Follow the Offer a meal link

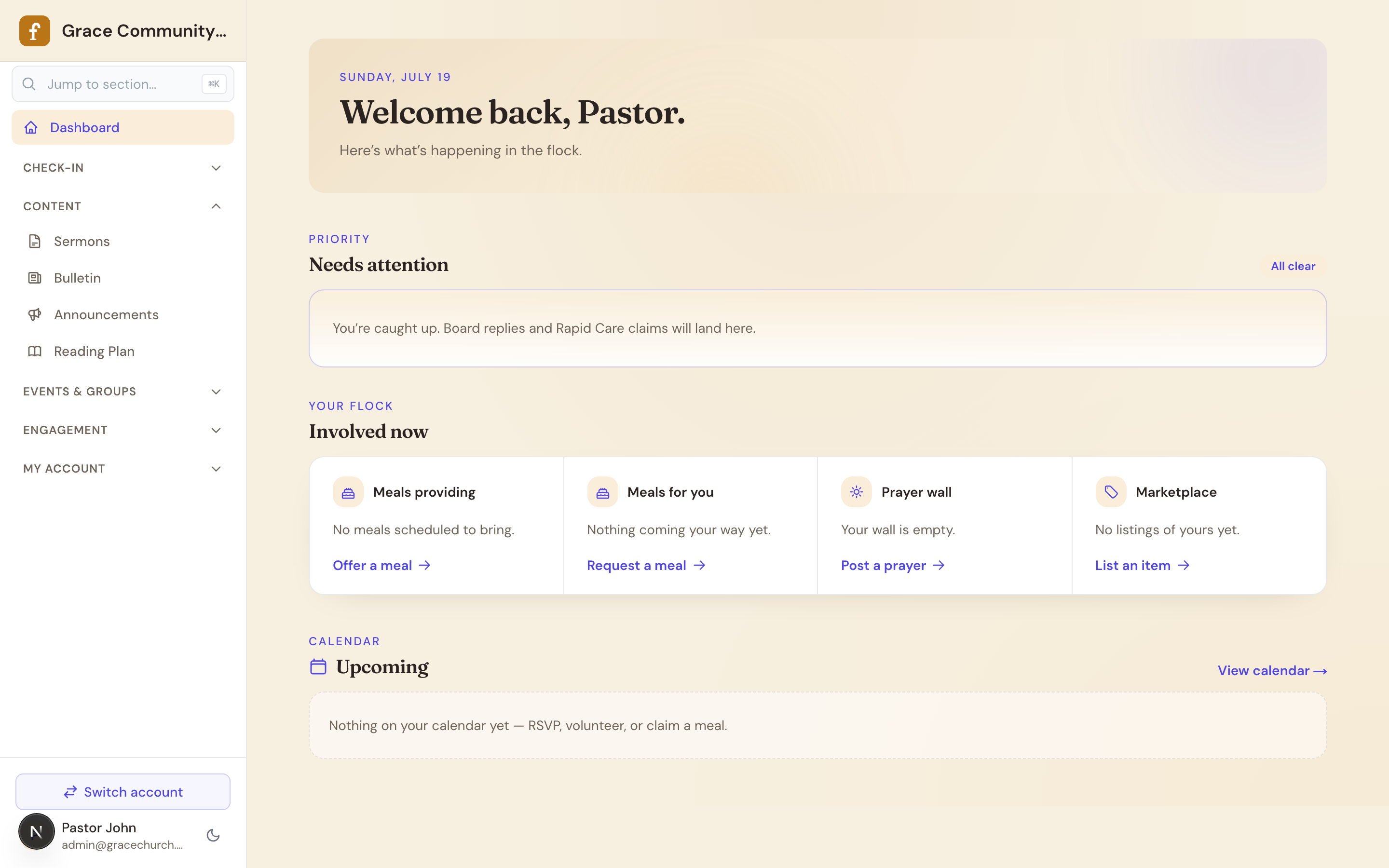click(381, 566)
